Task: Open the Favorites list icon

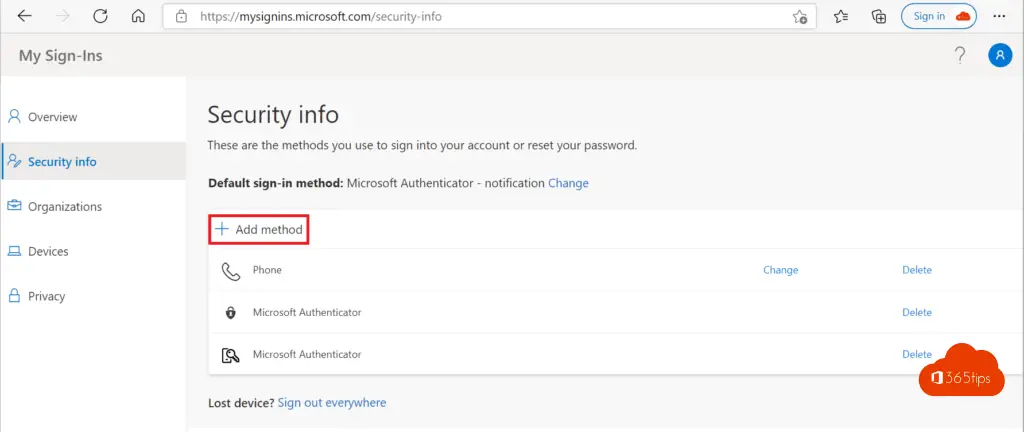Action: pyautogui.click(x=841, y=17)
